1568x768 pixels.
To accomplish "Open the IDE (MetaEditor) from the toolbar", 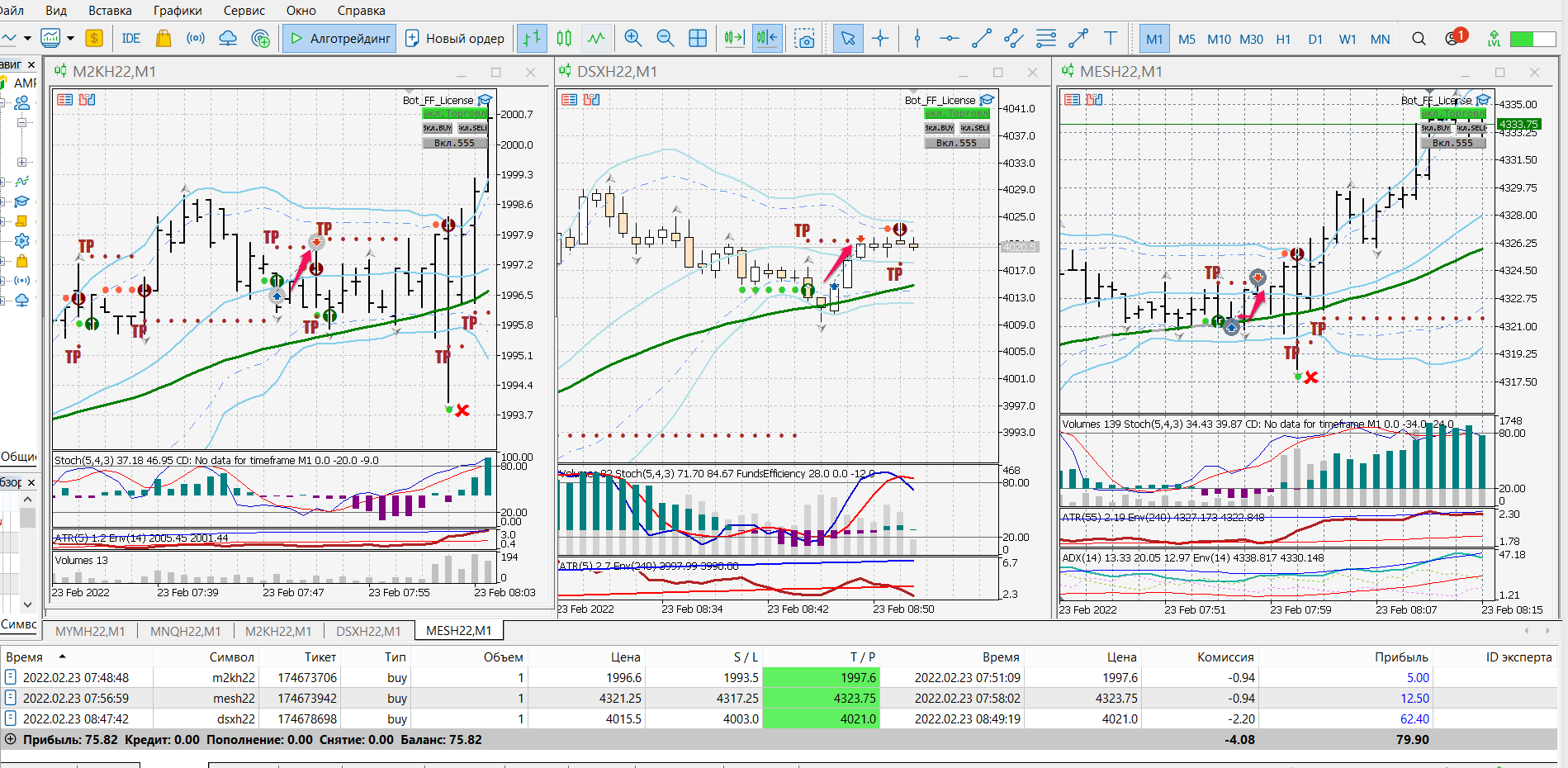I will (130, 38).
